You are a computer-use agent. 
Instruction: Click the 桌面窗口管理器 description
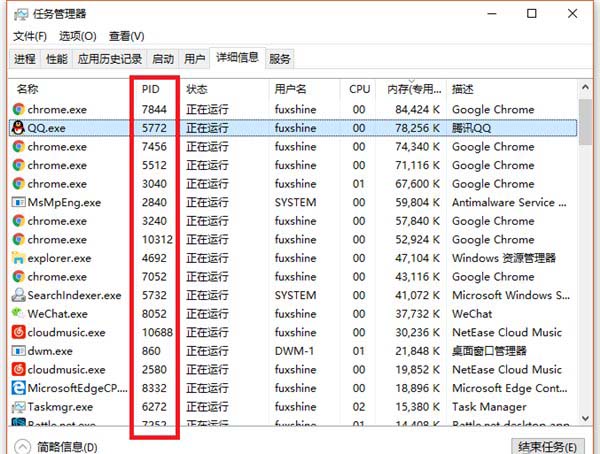(489, 351)
